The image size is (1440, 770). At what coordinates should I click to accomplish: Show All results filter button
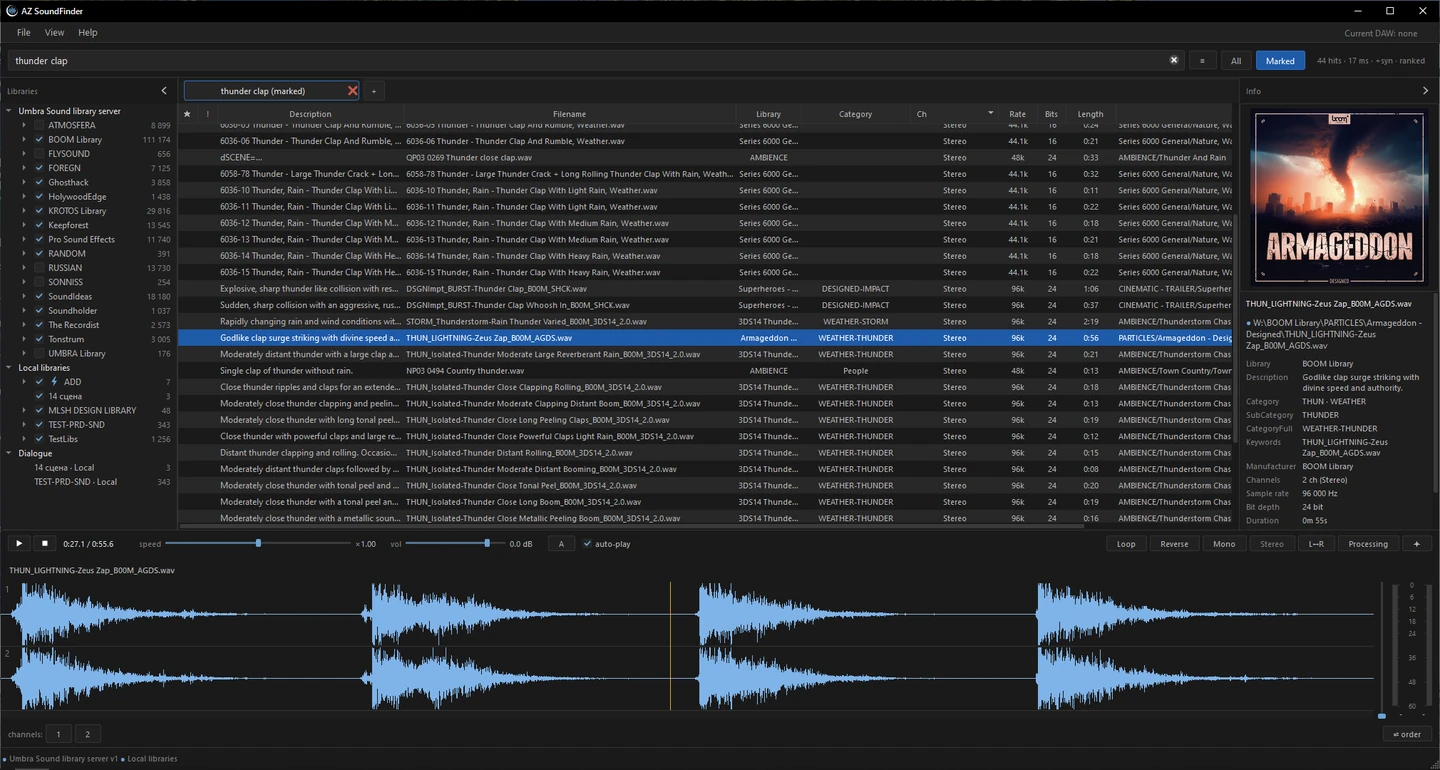1236,60
